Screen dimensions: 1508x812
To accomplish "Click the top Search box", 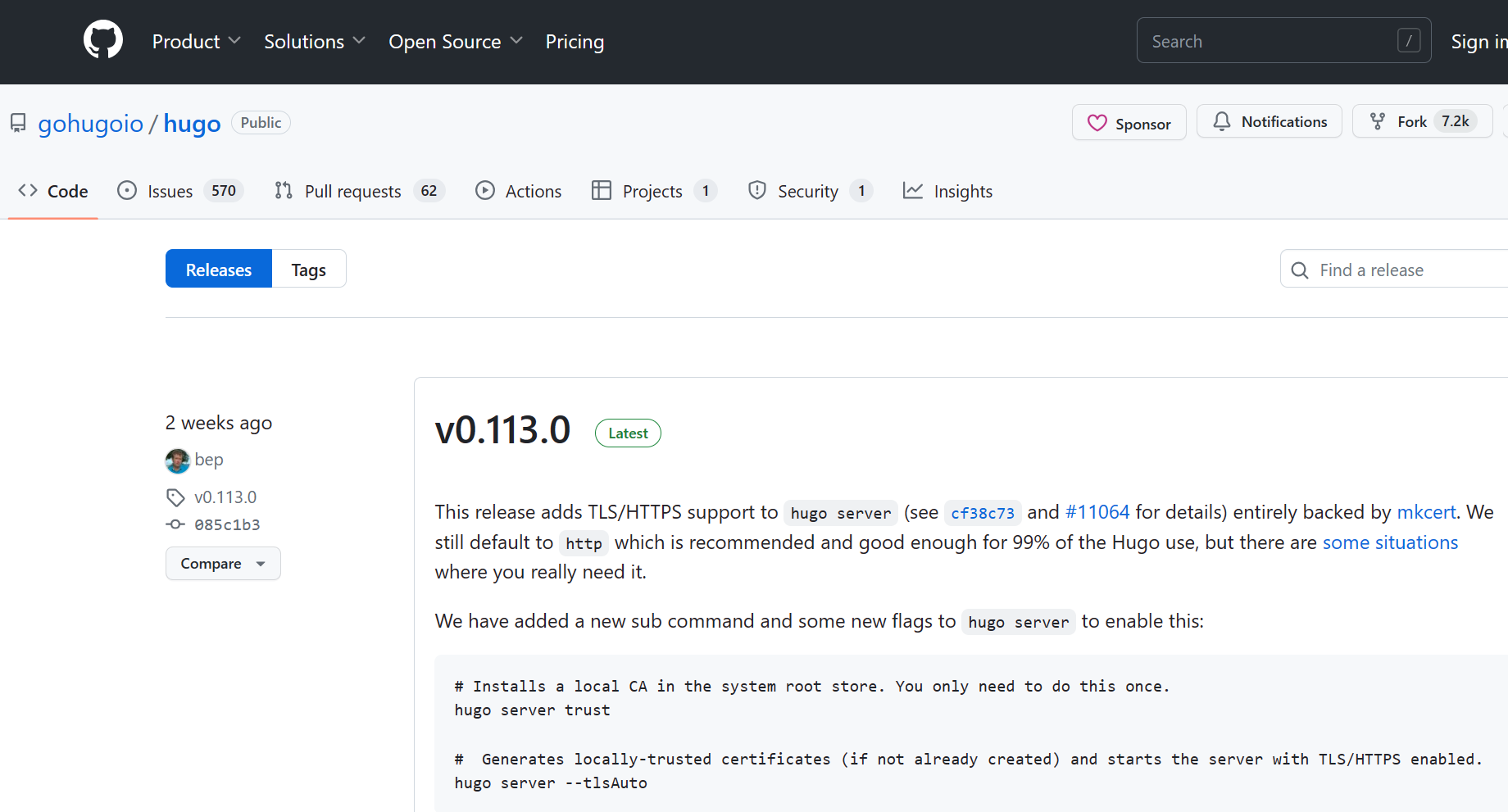I will 1270,41.
